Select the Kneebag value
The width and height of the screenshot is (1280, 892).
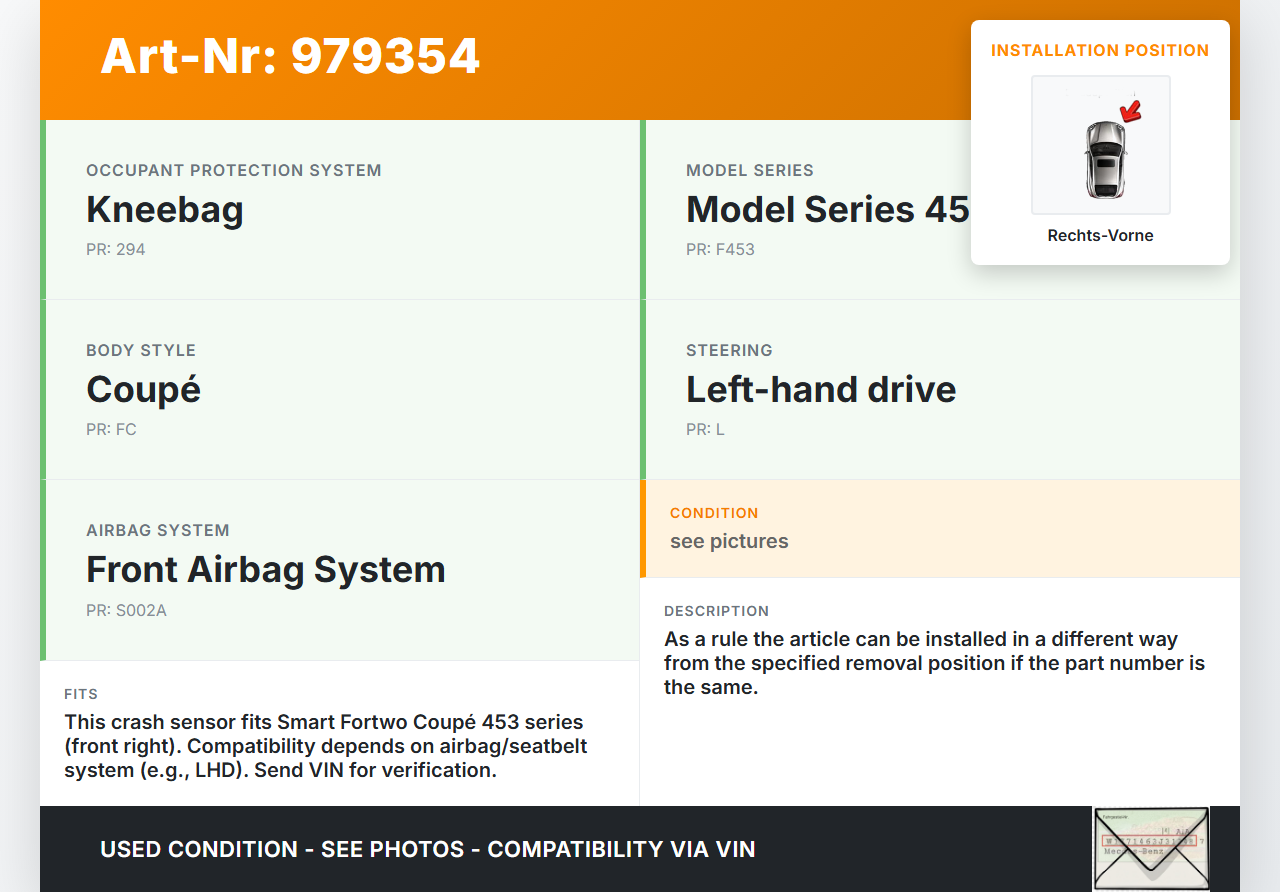coord(165,210)
